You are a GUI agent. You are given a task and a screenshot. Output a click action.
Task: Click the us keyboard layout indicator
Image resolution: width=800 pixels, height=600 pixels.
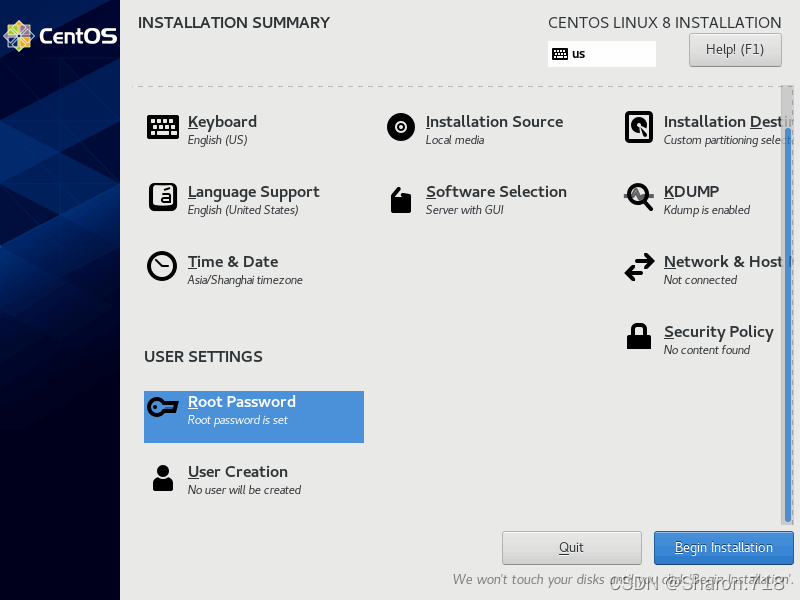[602, 54]
